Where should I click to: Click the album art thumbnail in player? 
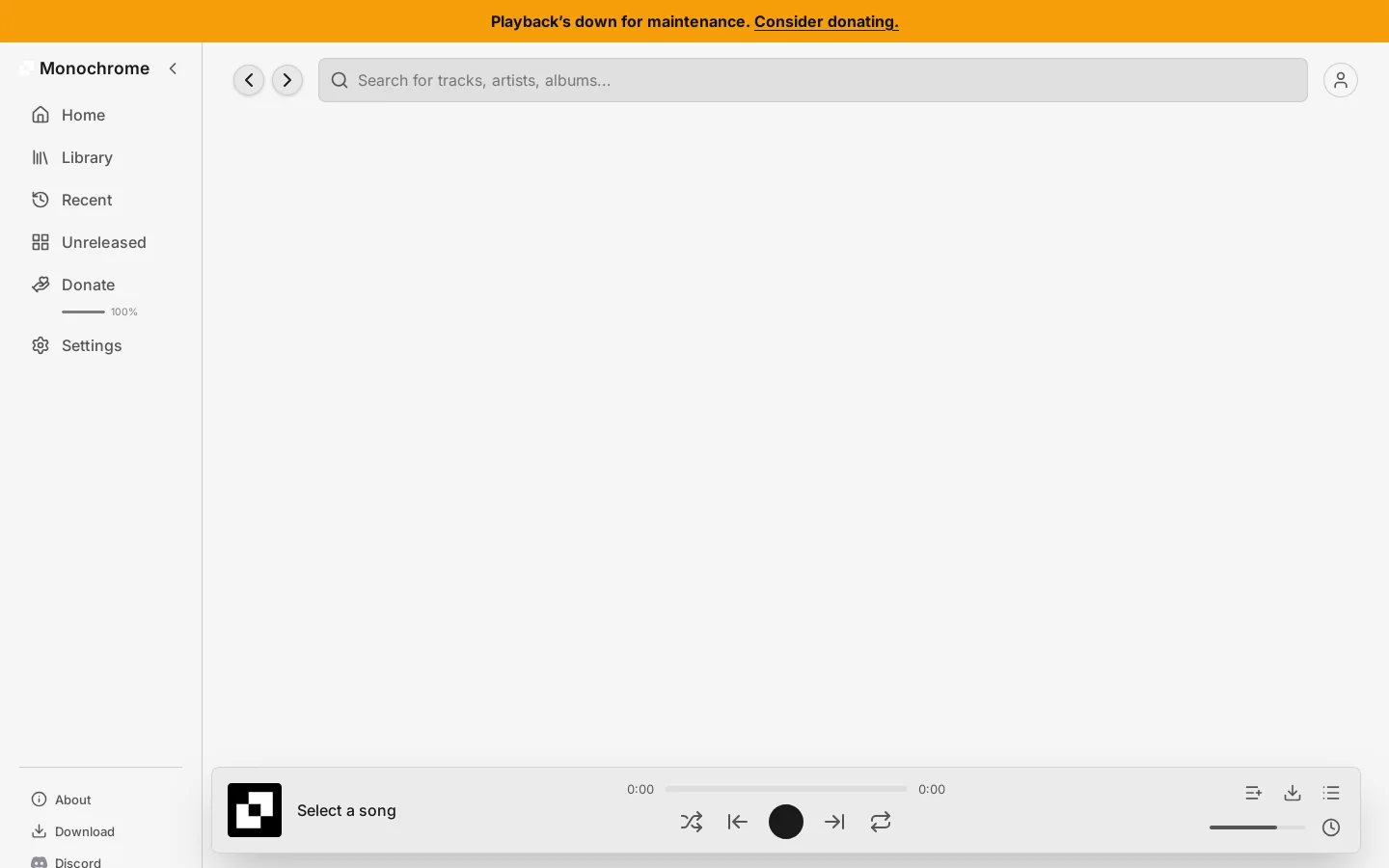click(255, 810)
